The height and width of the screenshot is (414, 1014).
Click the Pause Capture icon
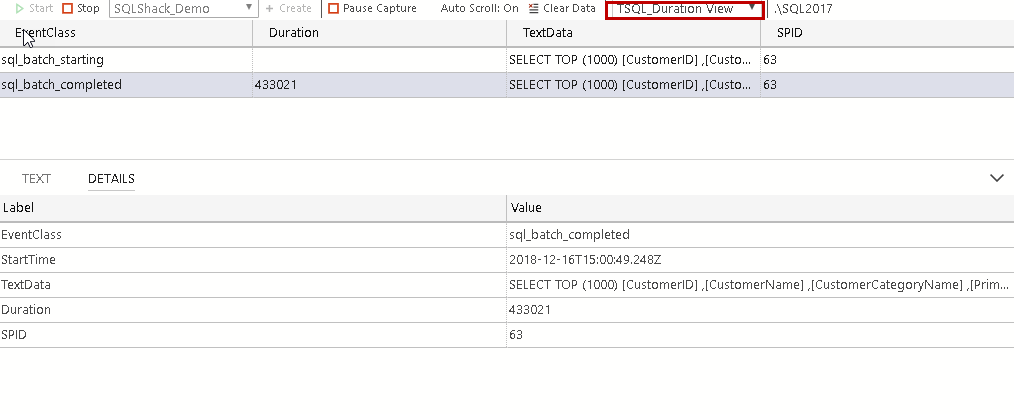pos(334,8)
